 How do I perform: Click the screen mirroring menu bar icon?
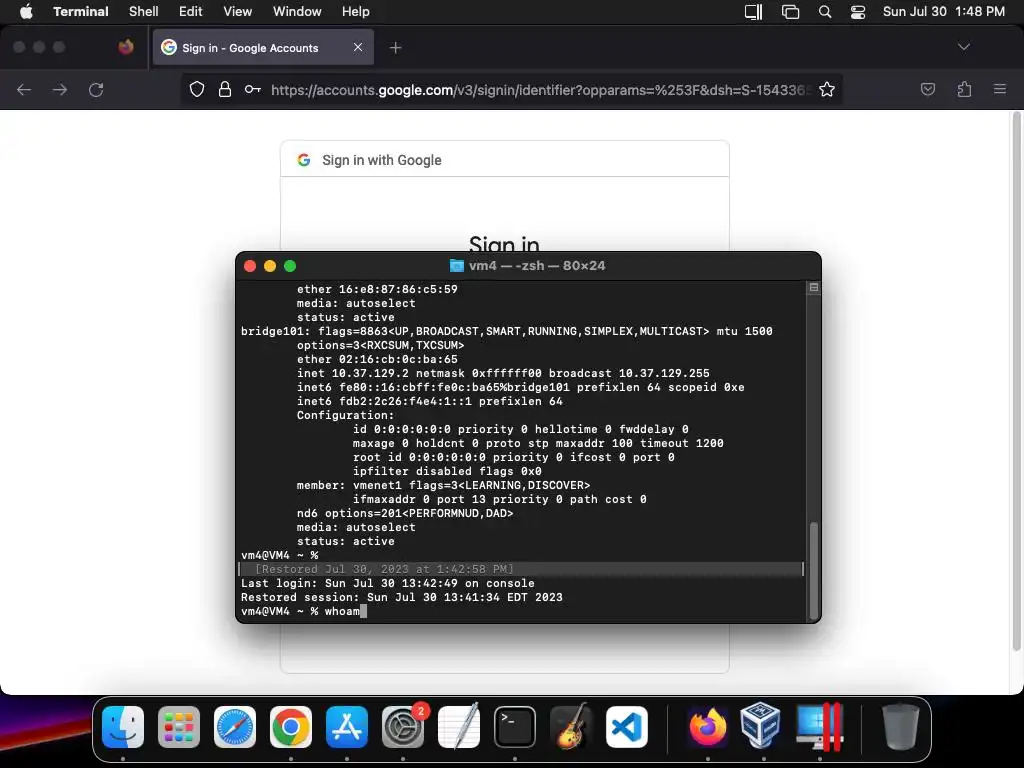pos(790,12)
